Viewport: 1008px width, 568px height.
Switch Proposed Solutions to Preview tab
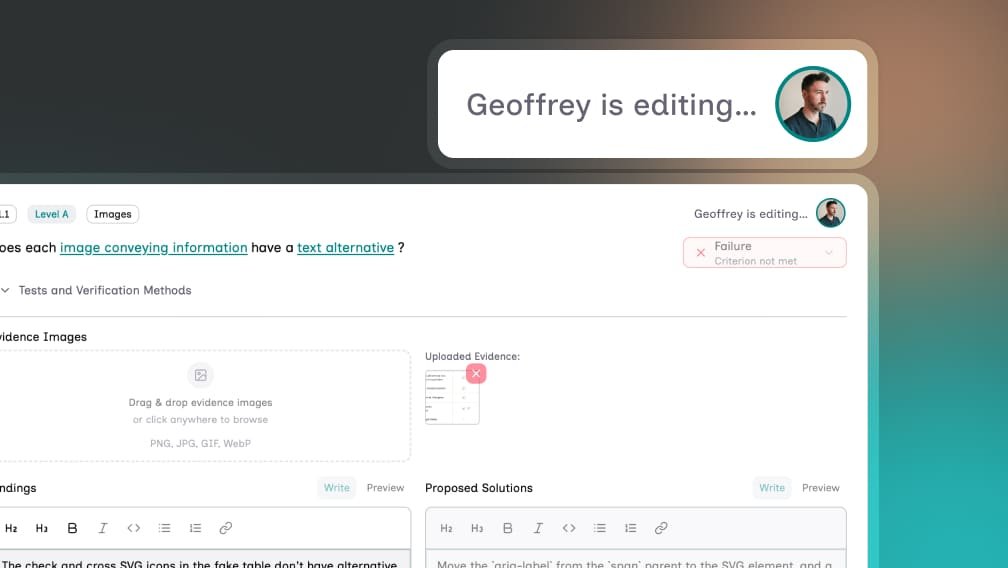[x=820, y=488]
